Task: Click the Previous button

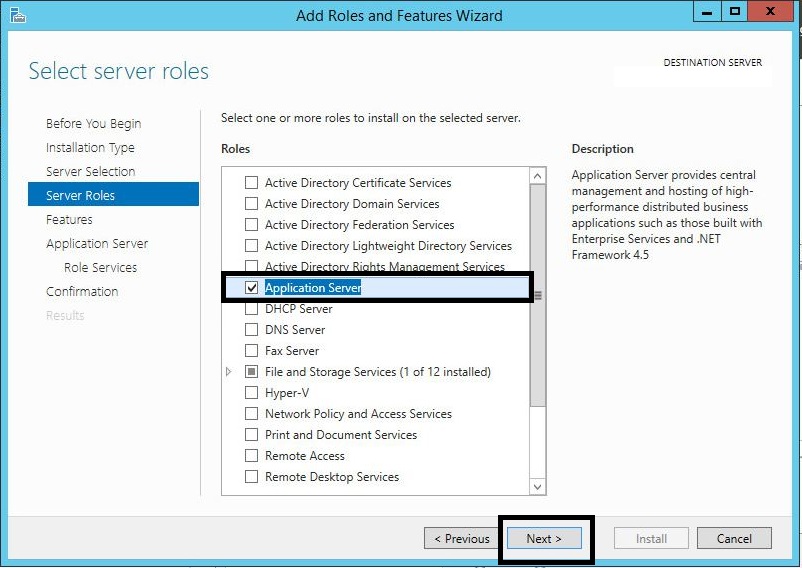Action: (461, 538)
